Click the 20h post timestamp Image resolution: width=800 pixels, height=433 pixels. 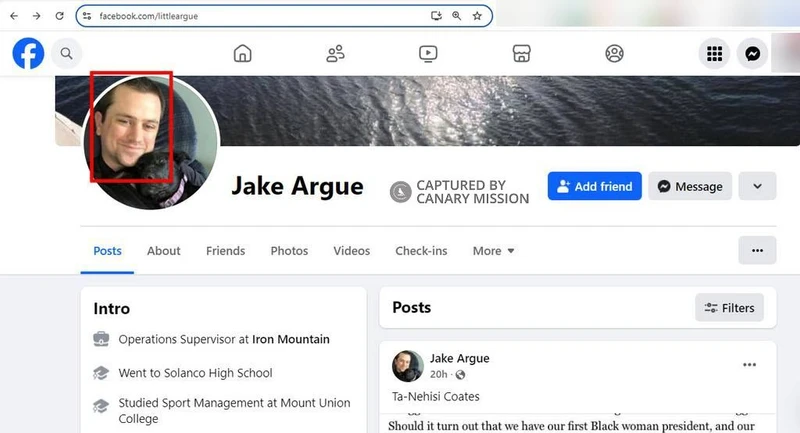(438, 374)
